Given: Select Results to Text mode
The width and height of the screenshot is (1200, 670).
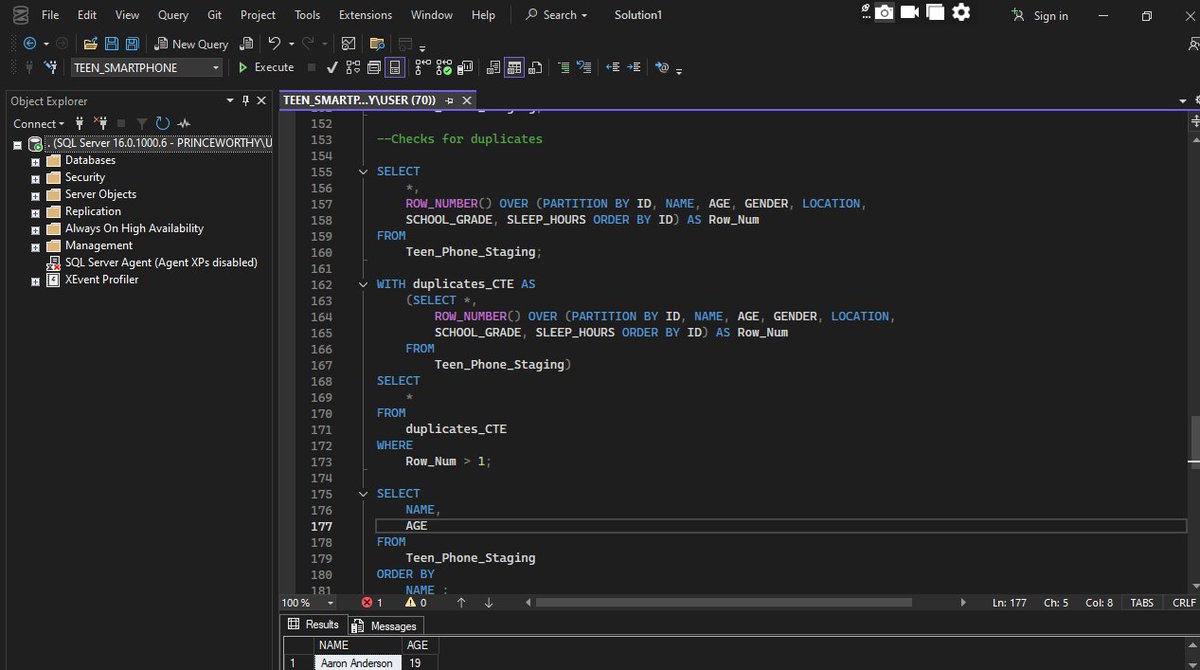Looking at the screenshot, I should pos(493,67).
